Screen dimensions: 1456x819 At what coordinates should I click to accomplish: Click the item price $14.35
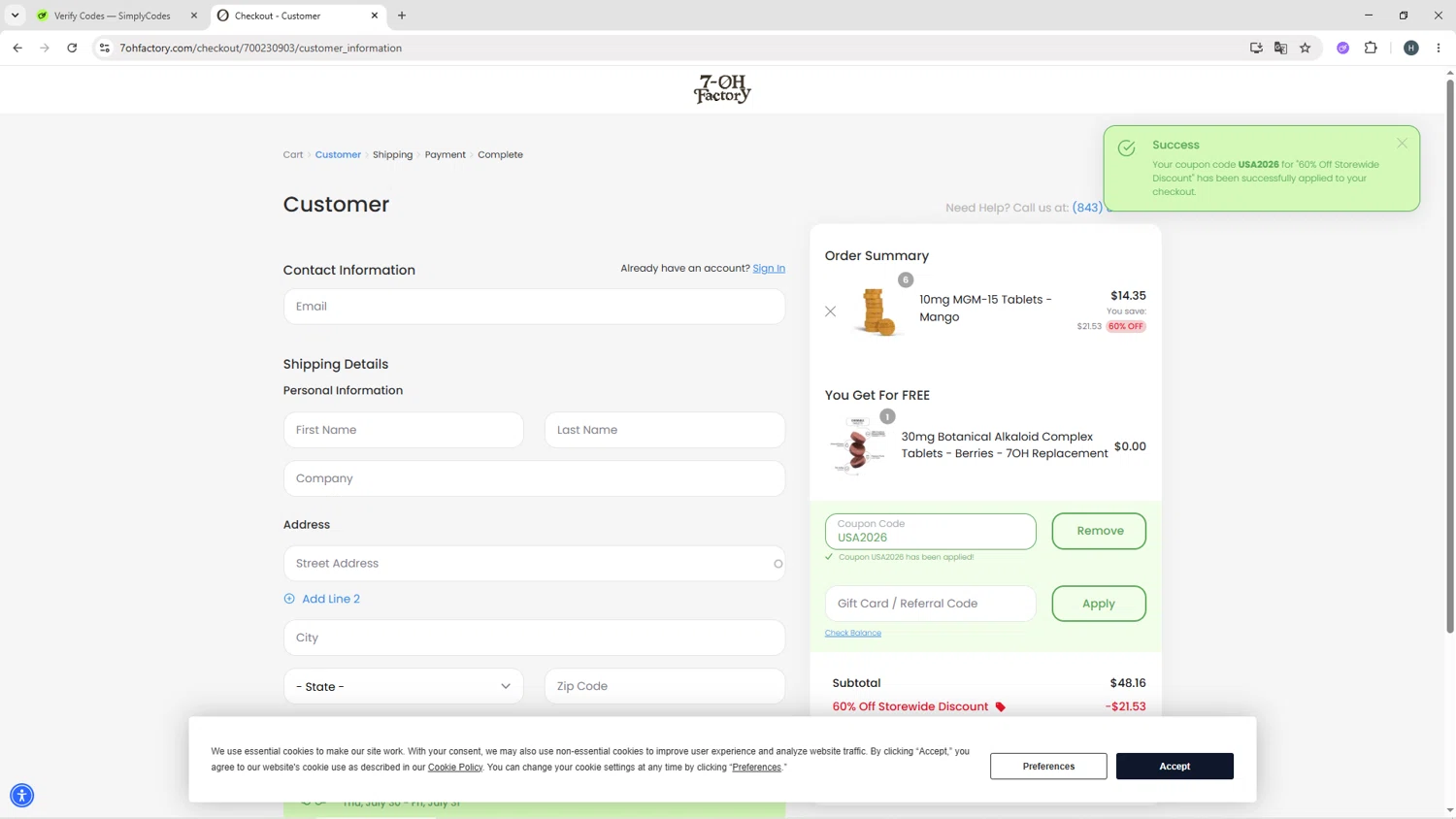tap(1128, 296)
